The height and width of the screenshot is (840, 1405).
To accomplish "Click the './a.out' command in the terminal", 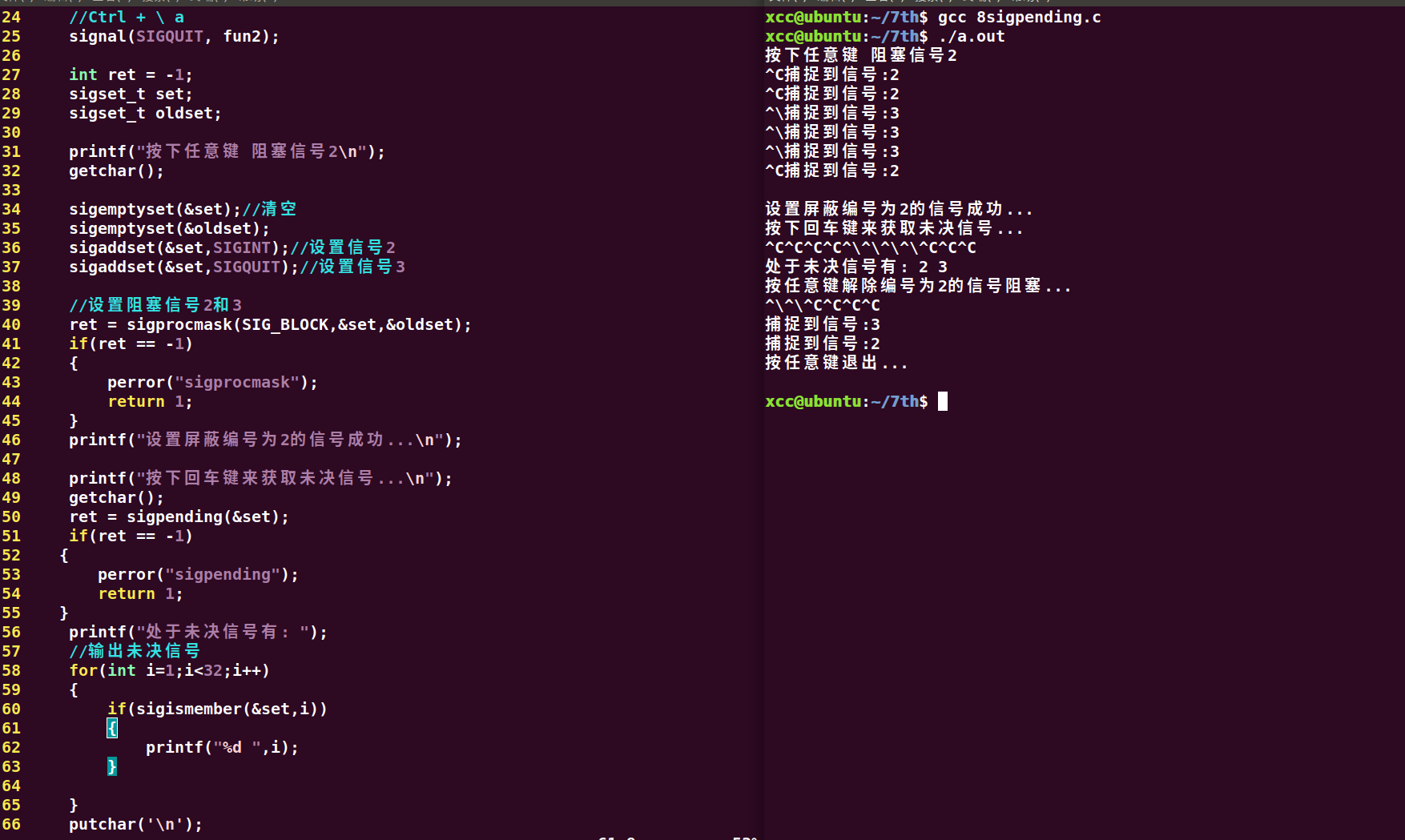I will pos(972,36).
